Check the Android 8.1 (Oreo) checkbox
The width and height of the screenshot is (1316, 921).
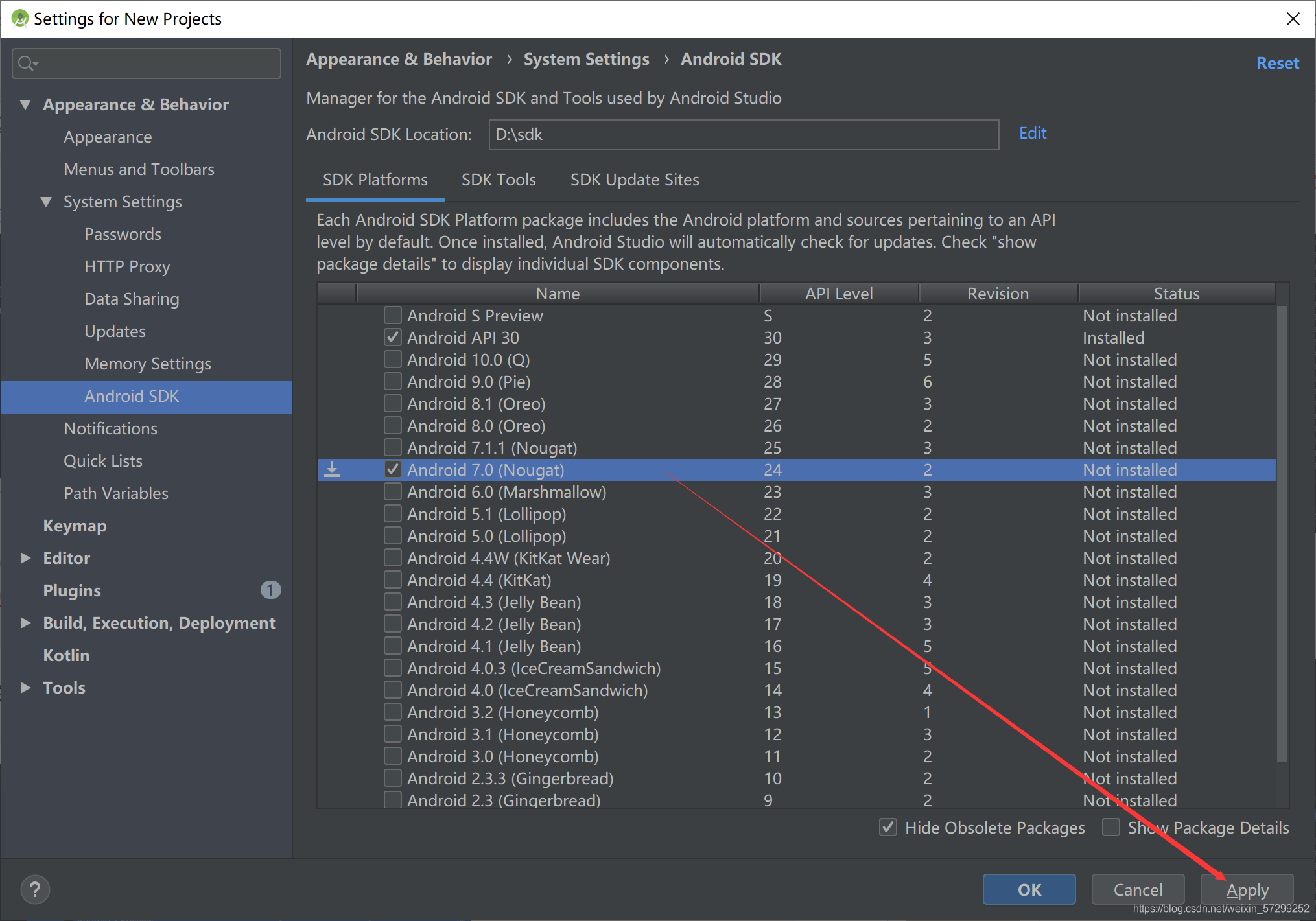click(392, 403)
